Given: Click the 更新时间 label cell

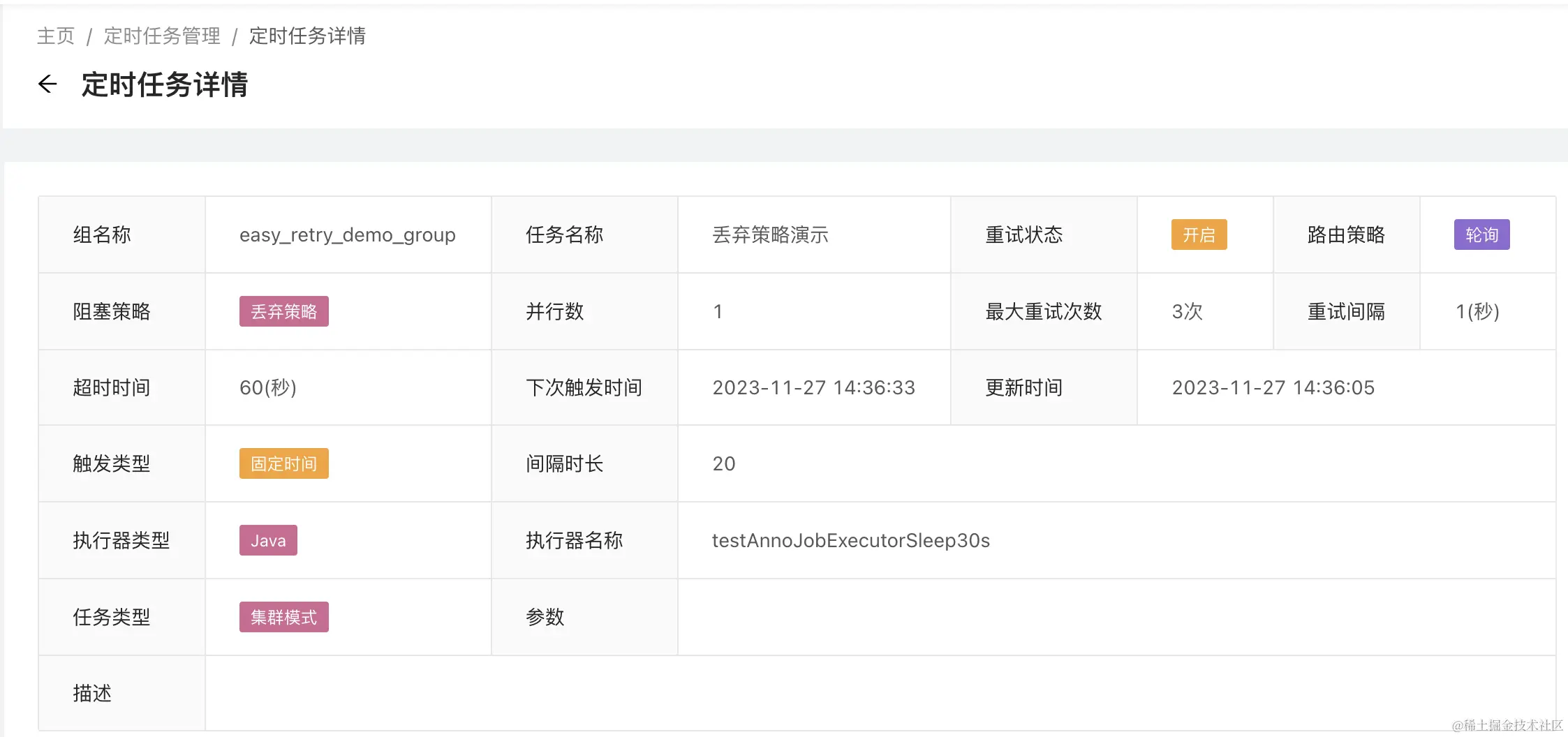Looking at the screenshot, I should [1044, 387].
